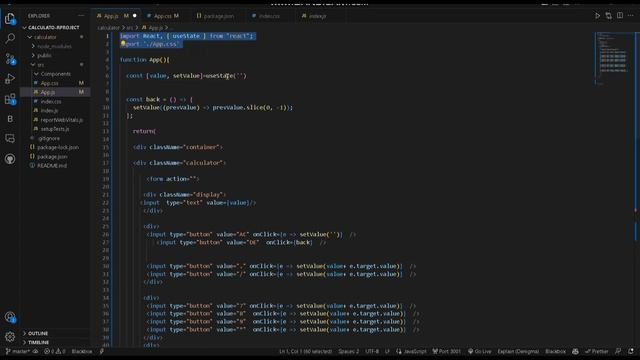Open the Source Control view icon
This screenshot has height=360, width=640.
coord(10,58)
